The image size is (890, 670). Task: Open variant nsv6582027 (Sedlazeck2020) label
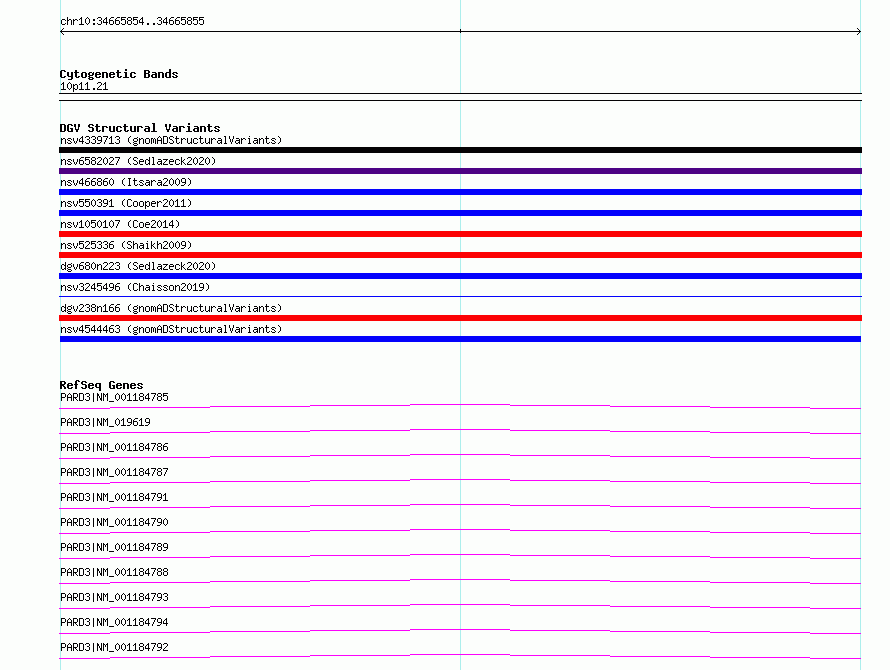pos(138,161)
